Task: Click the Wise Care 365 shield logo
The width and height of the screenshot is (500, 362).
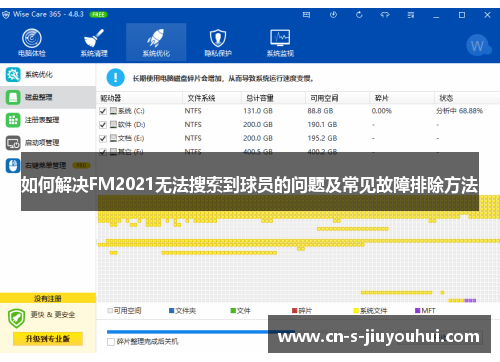Action: tap(6, 15)
